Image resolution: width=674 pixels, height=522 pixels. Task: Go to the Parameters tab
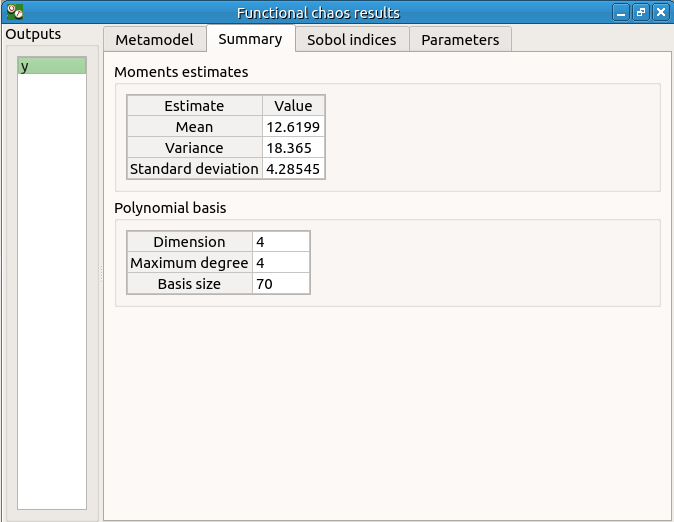coord(460,40)
